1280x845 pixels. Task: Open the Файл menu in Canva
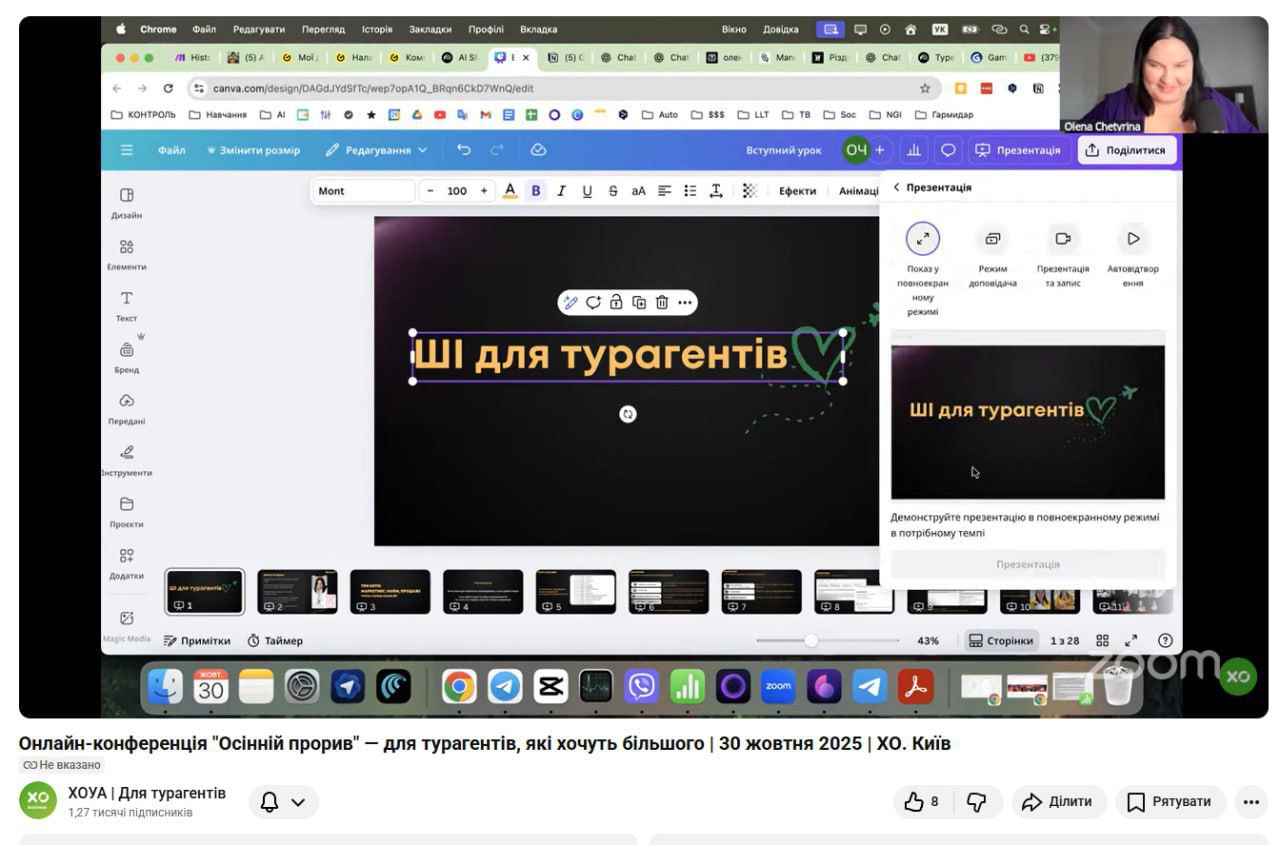pos(170,150)
